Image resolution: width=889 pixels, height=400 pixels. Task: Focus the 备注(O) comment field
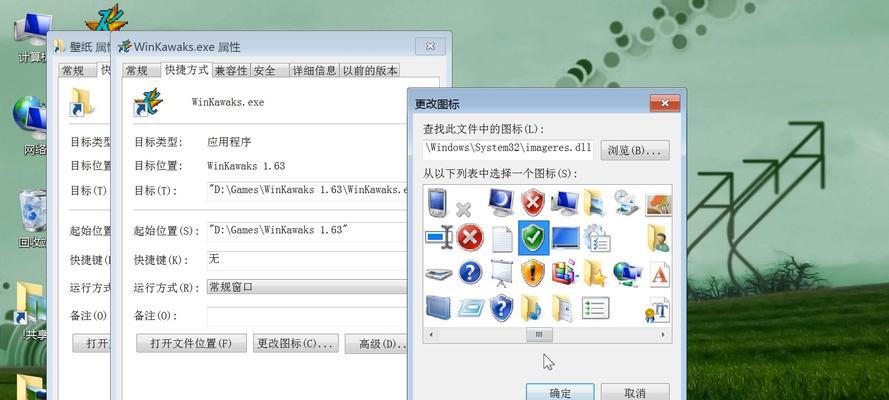coord(307,316)
